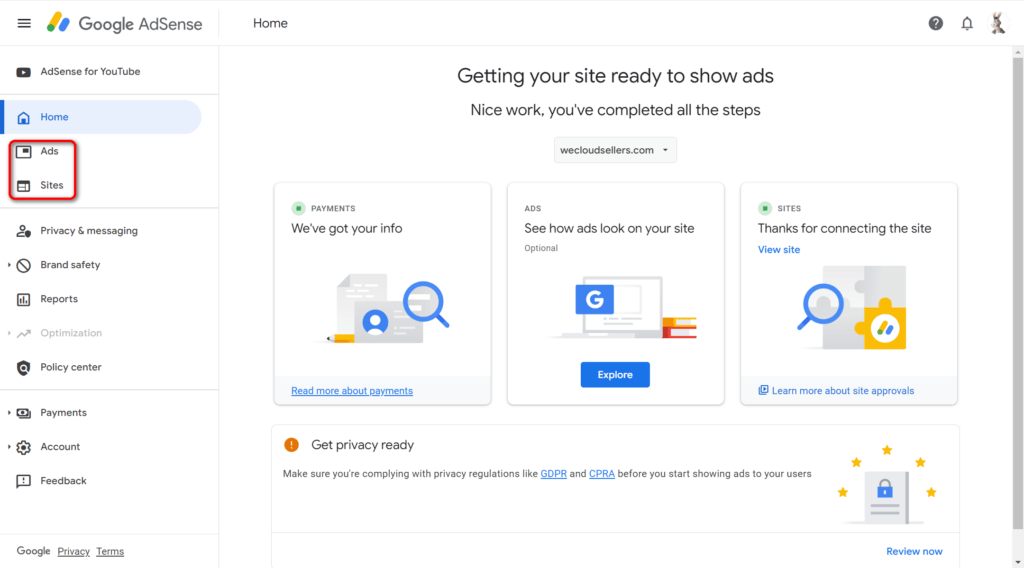The height and width of the screenshot is (568, 1024).
Task: Expand the Brand safety submenu arrow
Action: [x=9, y=265]
